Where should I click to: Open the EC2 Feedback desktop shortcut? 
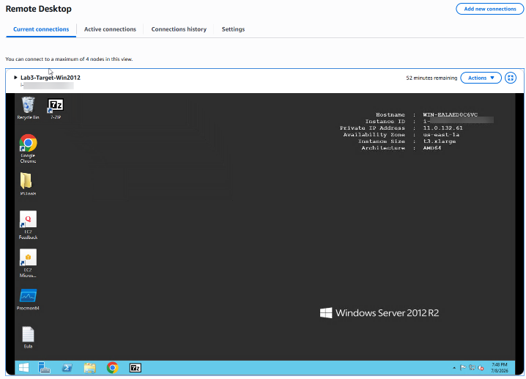(x=28, y=225)
